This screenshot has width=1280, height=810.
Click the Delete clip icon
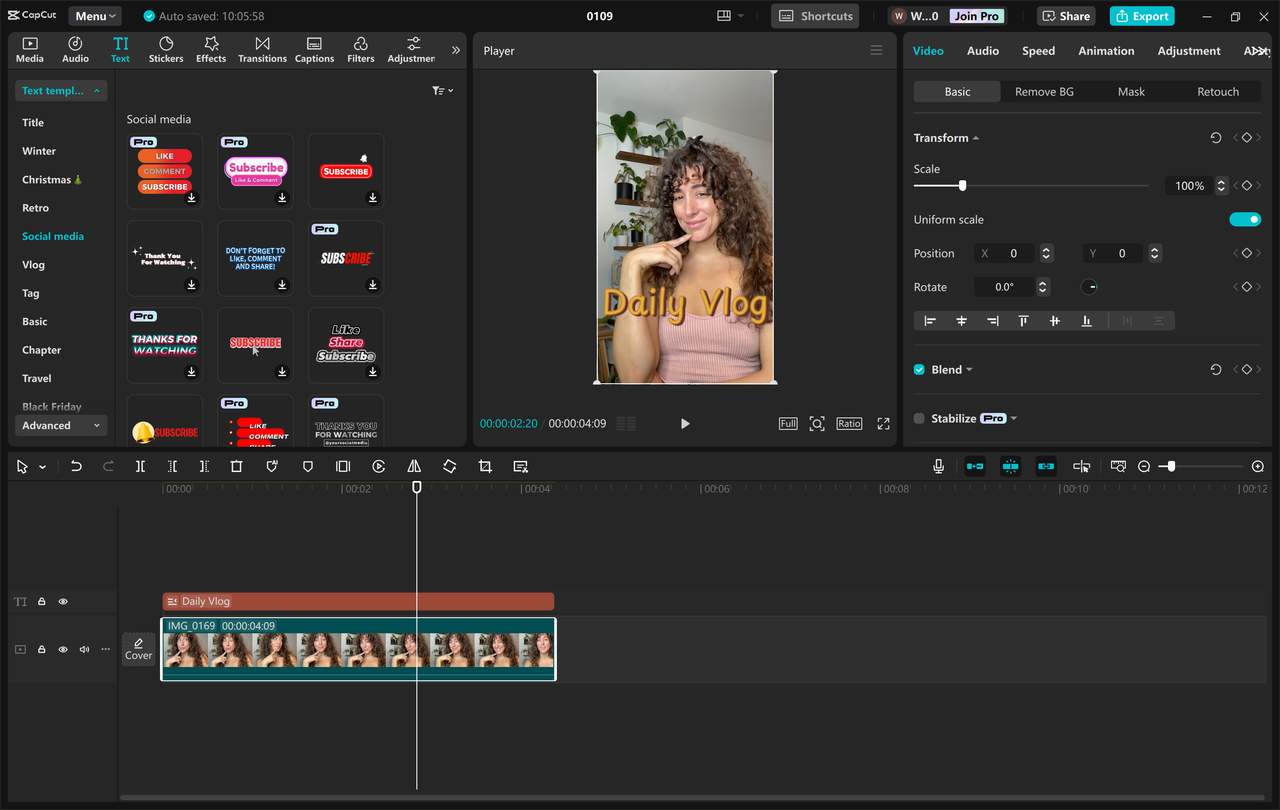236,466
